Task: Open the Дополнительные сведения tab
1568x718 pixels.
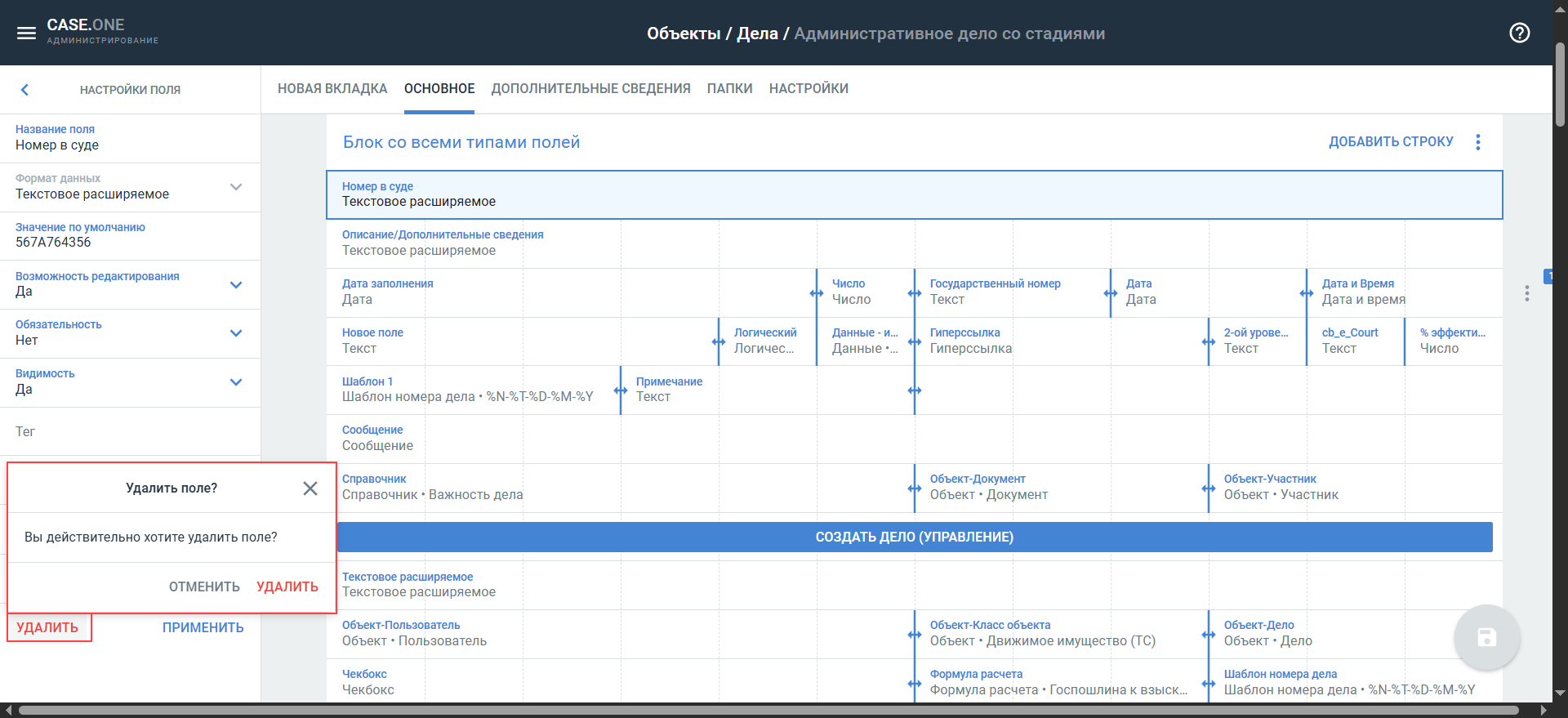Action: (x=590, y=88)
